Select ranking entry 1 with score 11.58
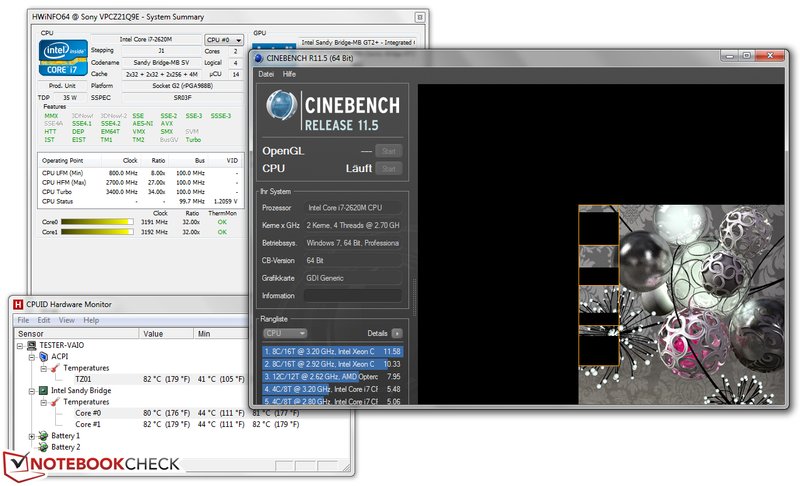Image resolution: width=800 pixels, height=486 pixels. click(x=333, y=351)
